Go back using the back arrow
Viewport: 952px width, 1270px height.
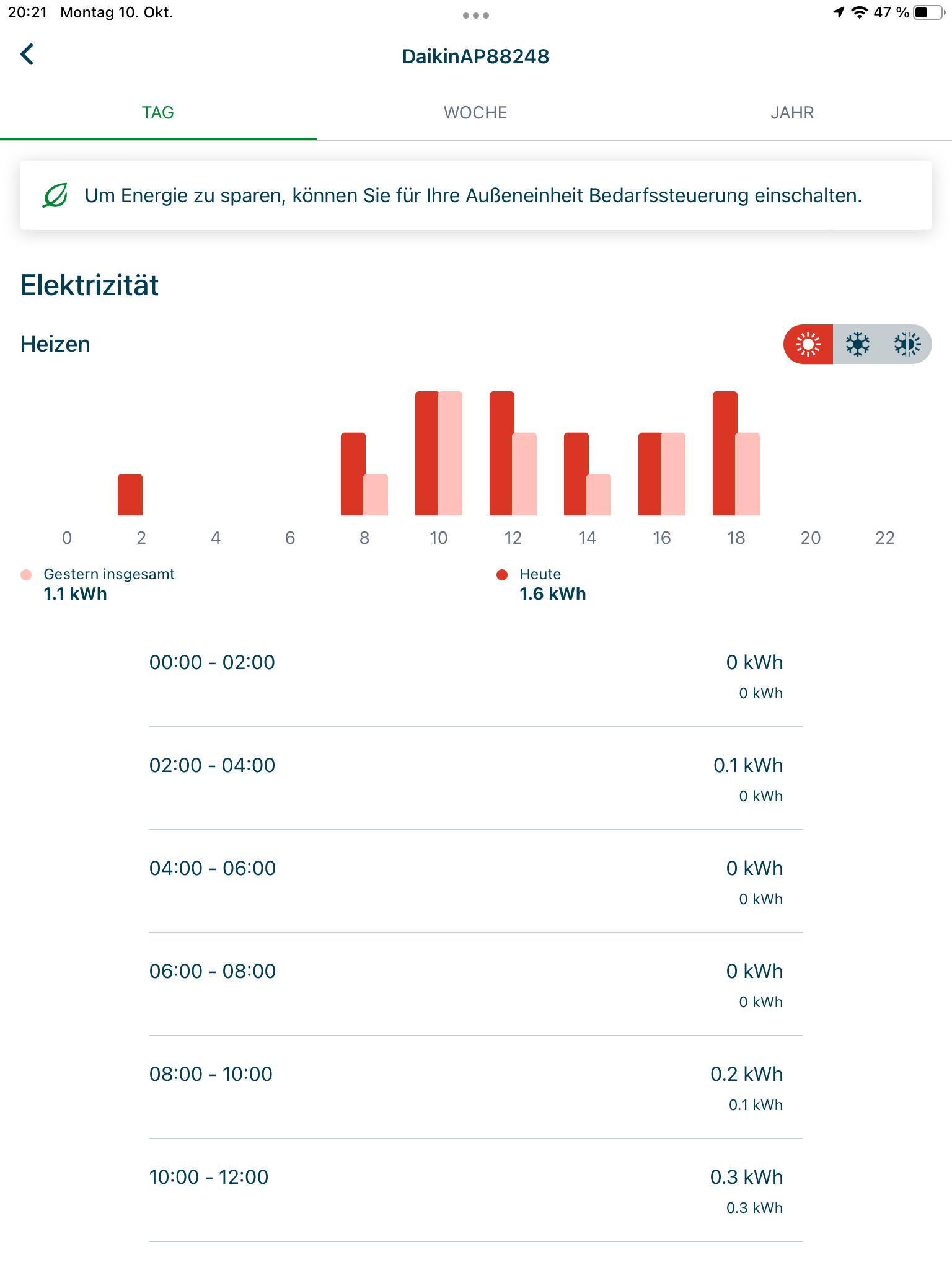tap(27, 55)
